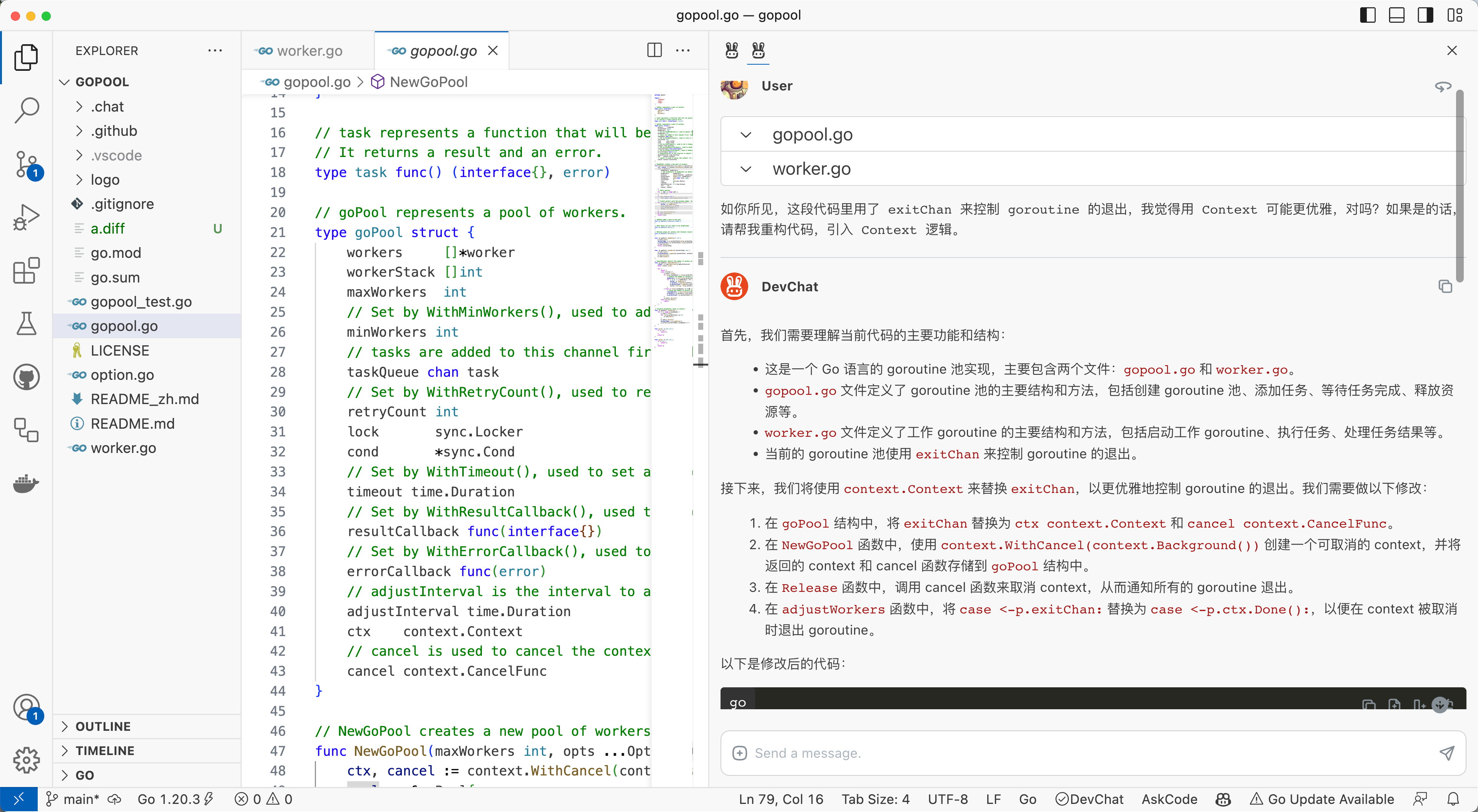Screen dimensions: 1478x812
Task: Collapse the worker.go context entry in chat
Action: (x=746, y=169)
